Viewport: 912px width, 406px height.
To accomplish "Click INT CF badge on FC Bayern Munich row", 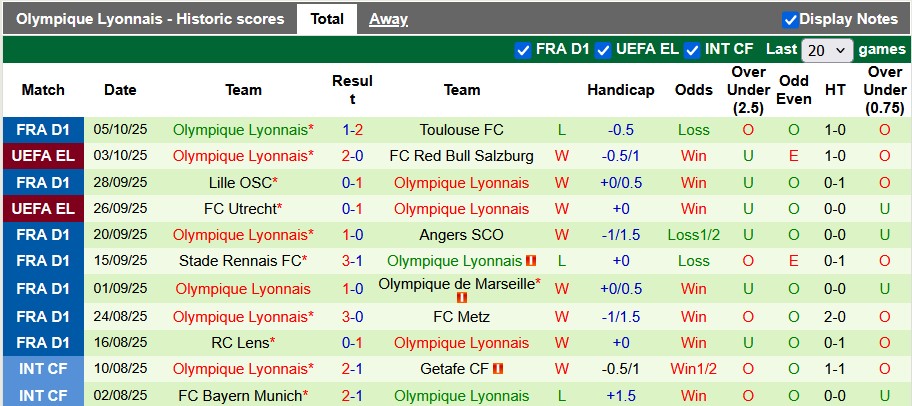I will [43, 395].
